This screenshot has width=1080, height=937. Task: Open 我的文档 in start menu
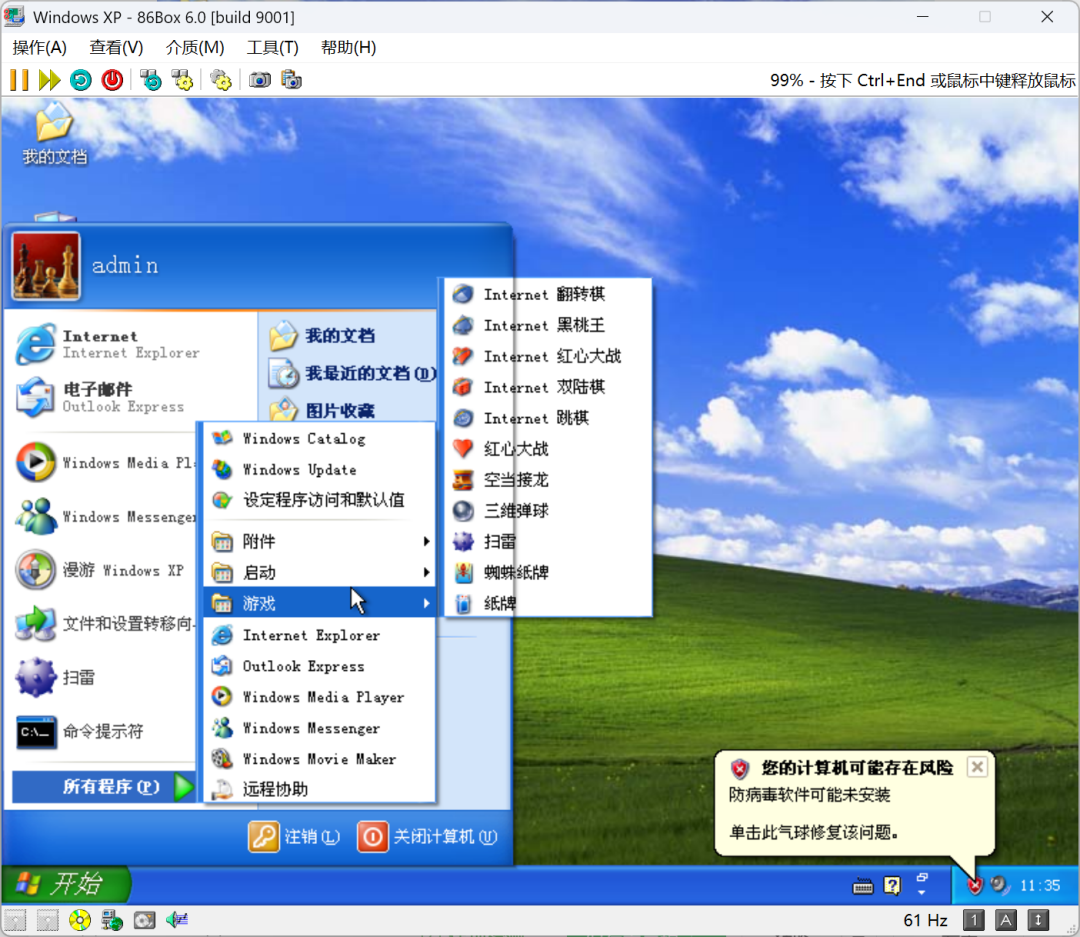[348, 336]
